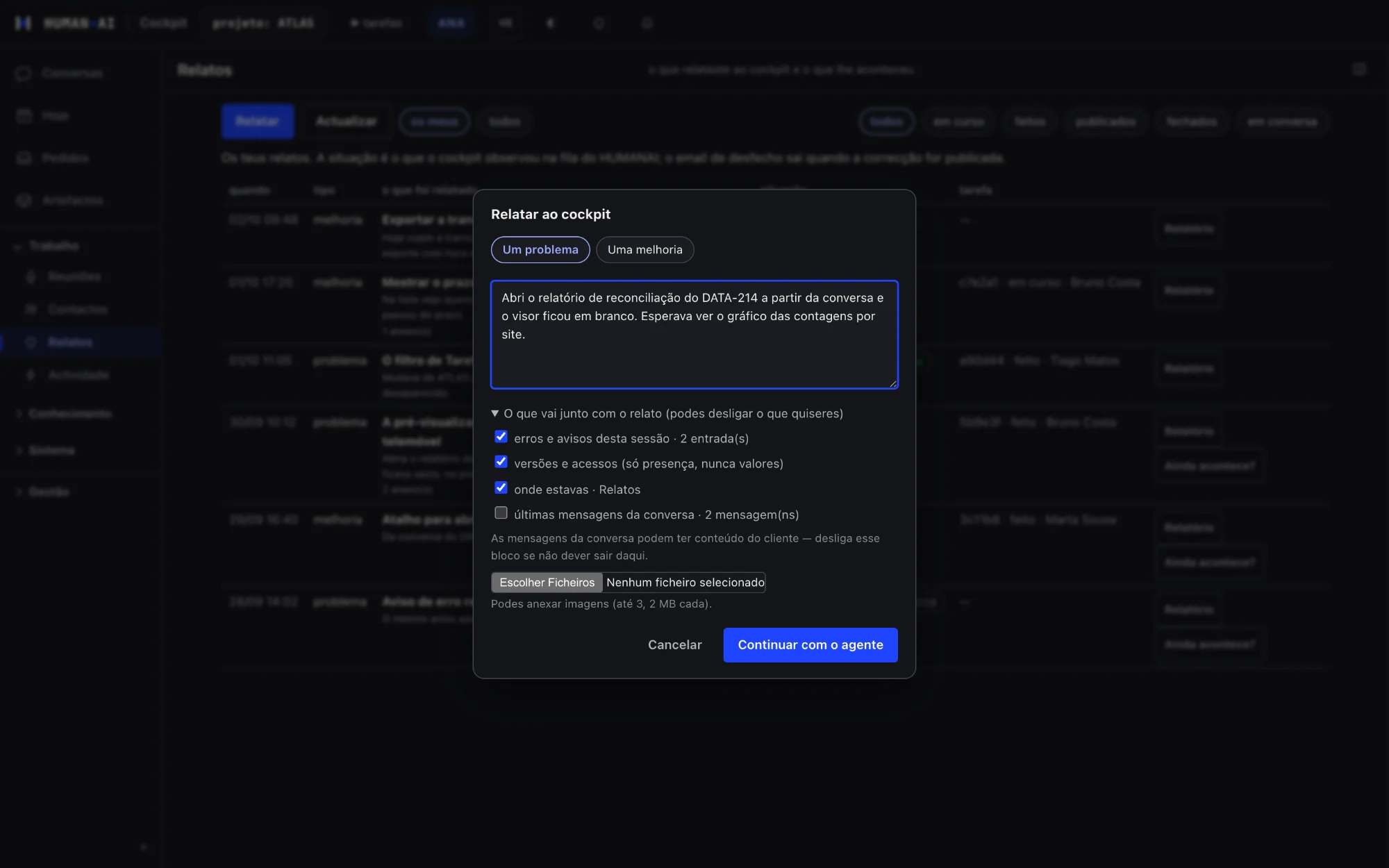The width and height of the screenshot is (1389, 868).
Task: Collapse 'O que vai junto com o relato'
Action: (x=667, y=413)
